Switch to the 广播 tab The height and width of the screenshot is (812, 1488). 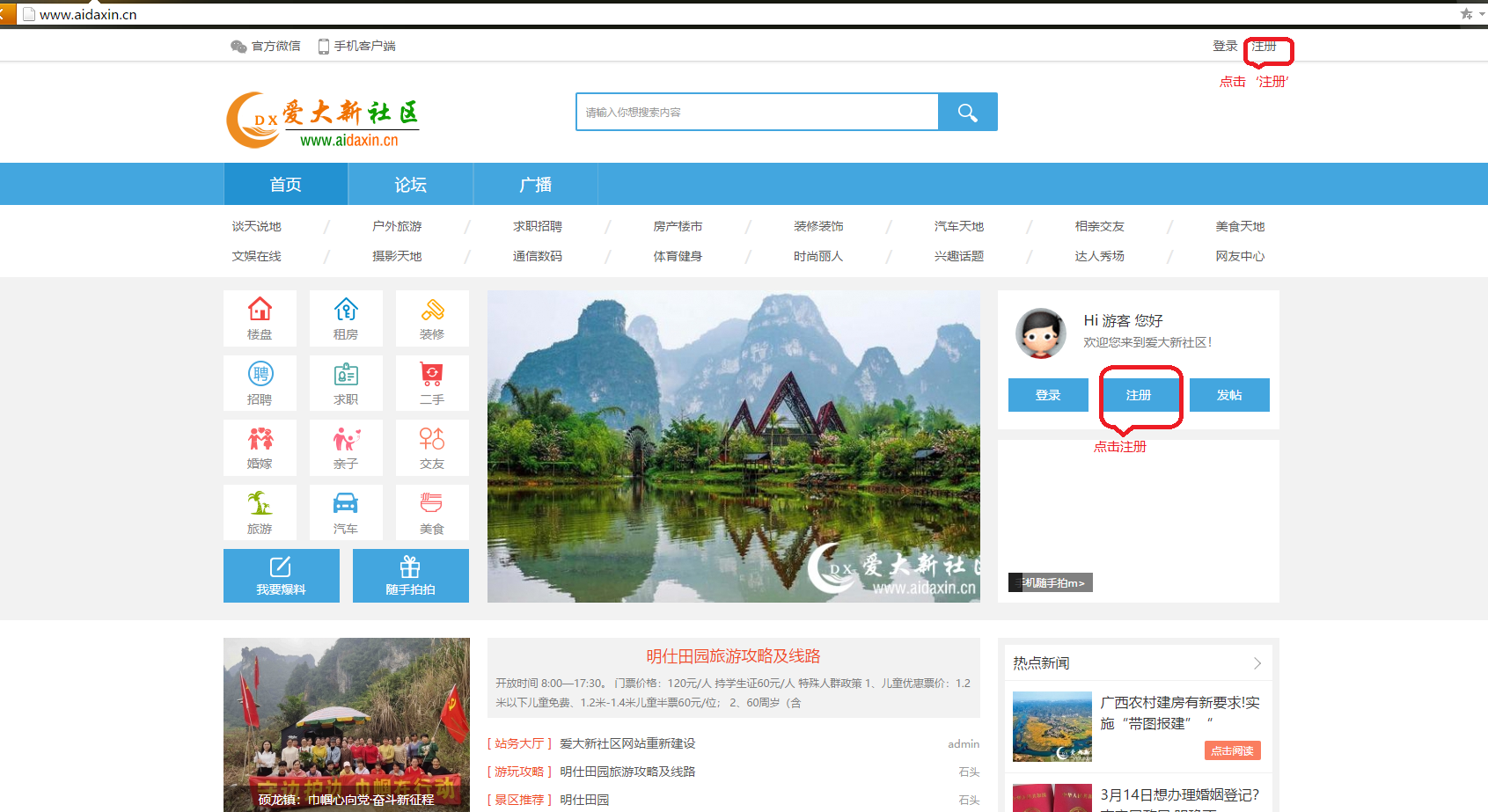coord(535,185)
